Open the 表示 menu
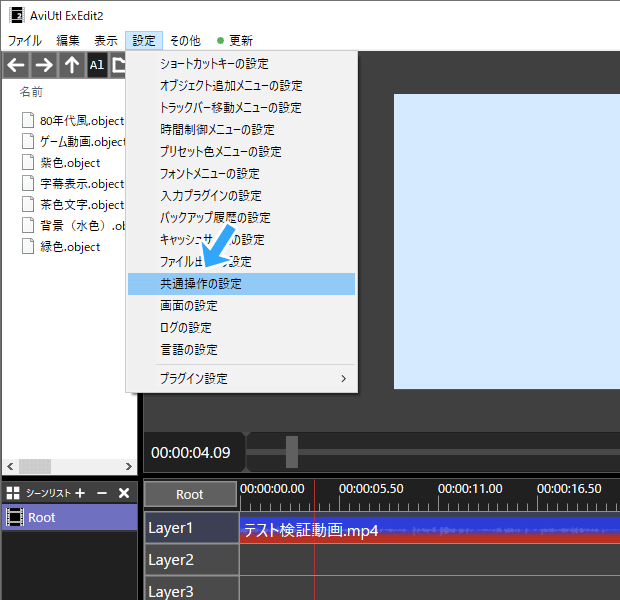The image size is (620, 600). coord(106,40)
